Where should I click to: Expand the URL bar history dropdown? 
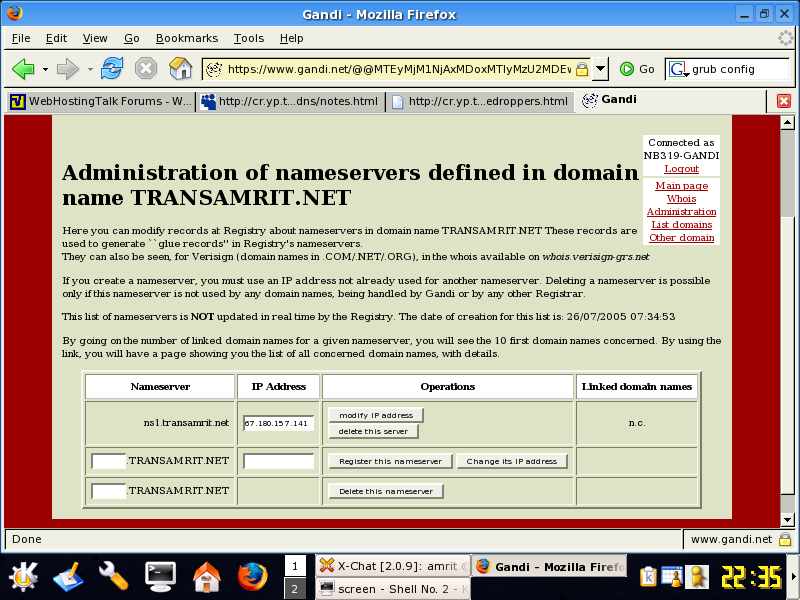[x=601, y=69]
